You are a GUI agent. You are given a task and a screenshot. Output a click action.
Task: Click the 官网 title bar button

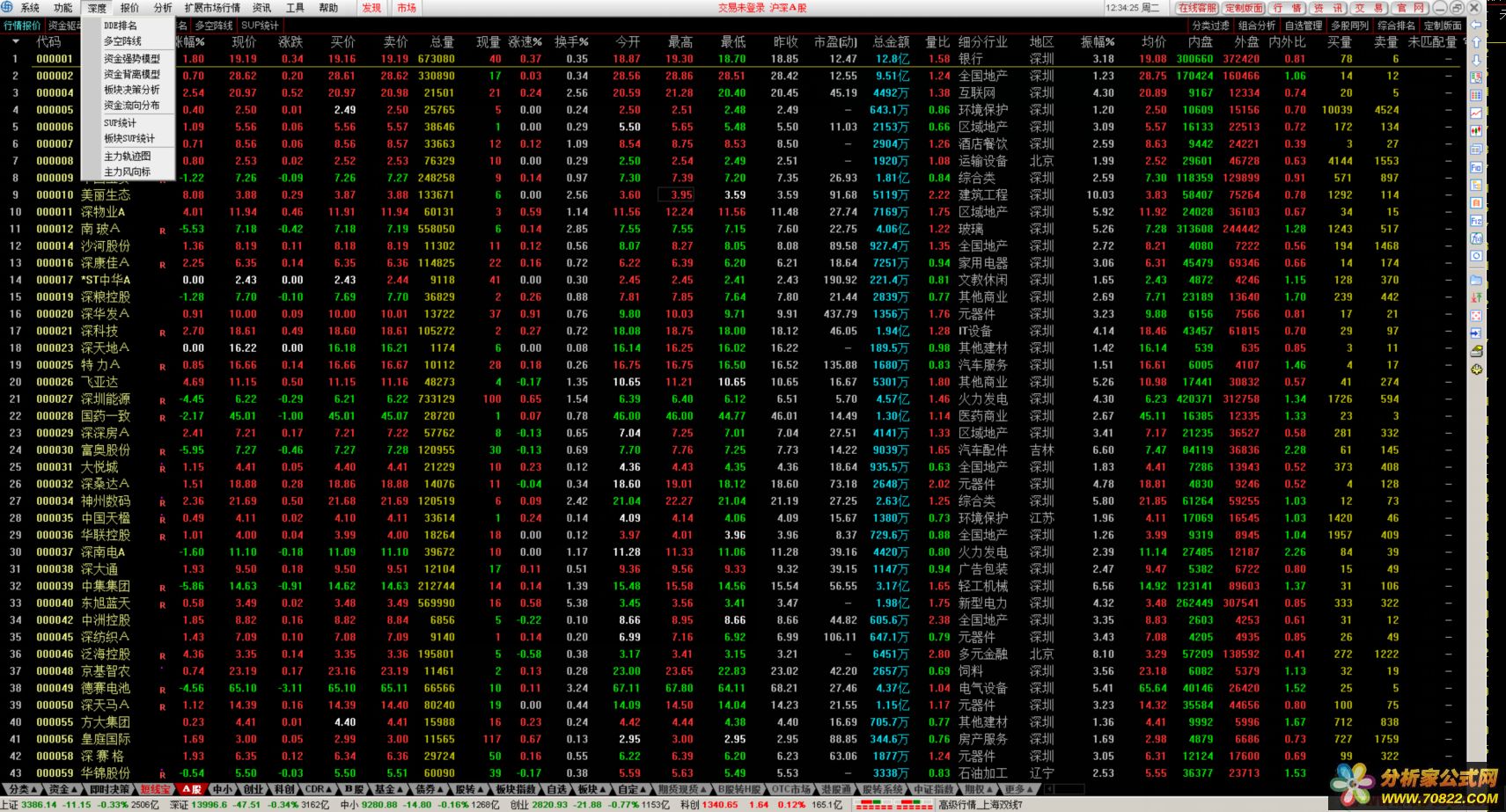click(x=1409, y=8)
